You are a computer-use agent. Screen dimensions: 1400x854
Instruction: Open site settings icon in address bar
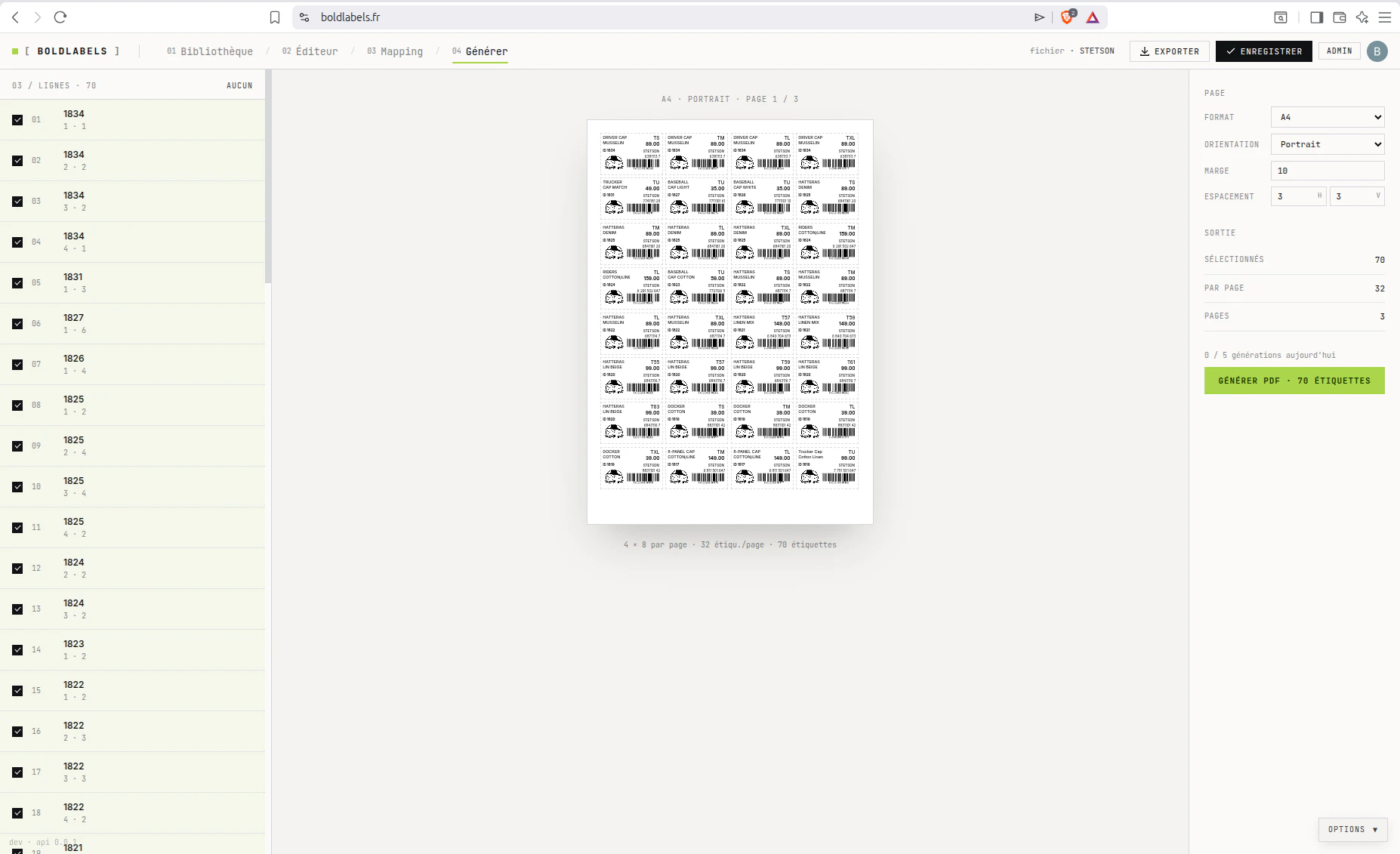tap(304, 17)
